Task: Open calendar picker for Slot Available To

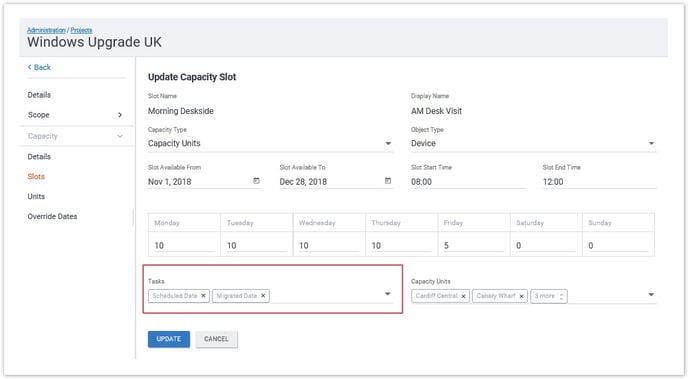Action: coord(388,181)
